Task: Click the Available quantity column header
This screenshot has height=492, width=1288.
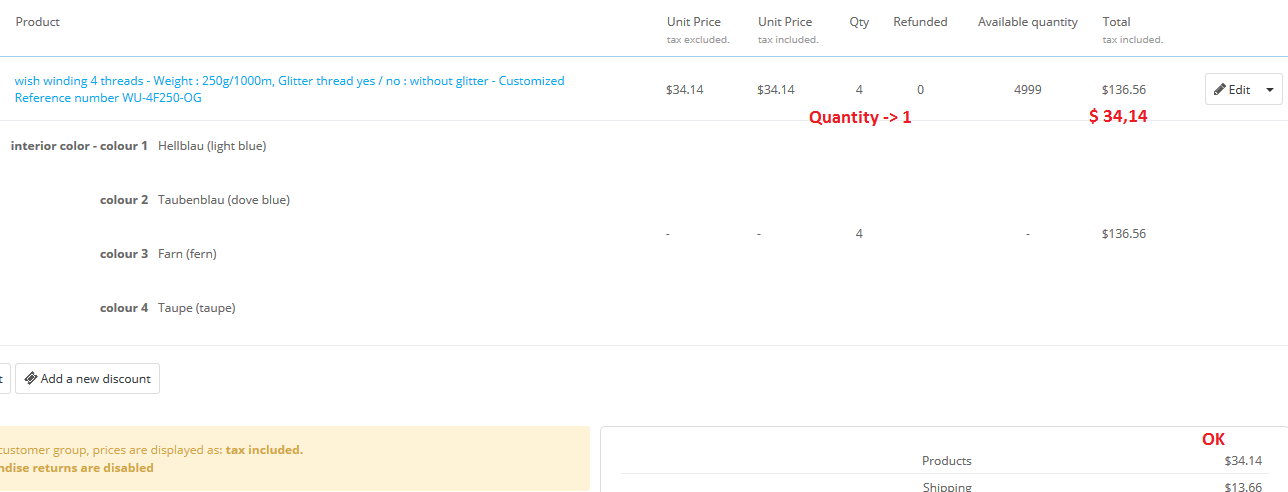Action: coord(1028,22)
